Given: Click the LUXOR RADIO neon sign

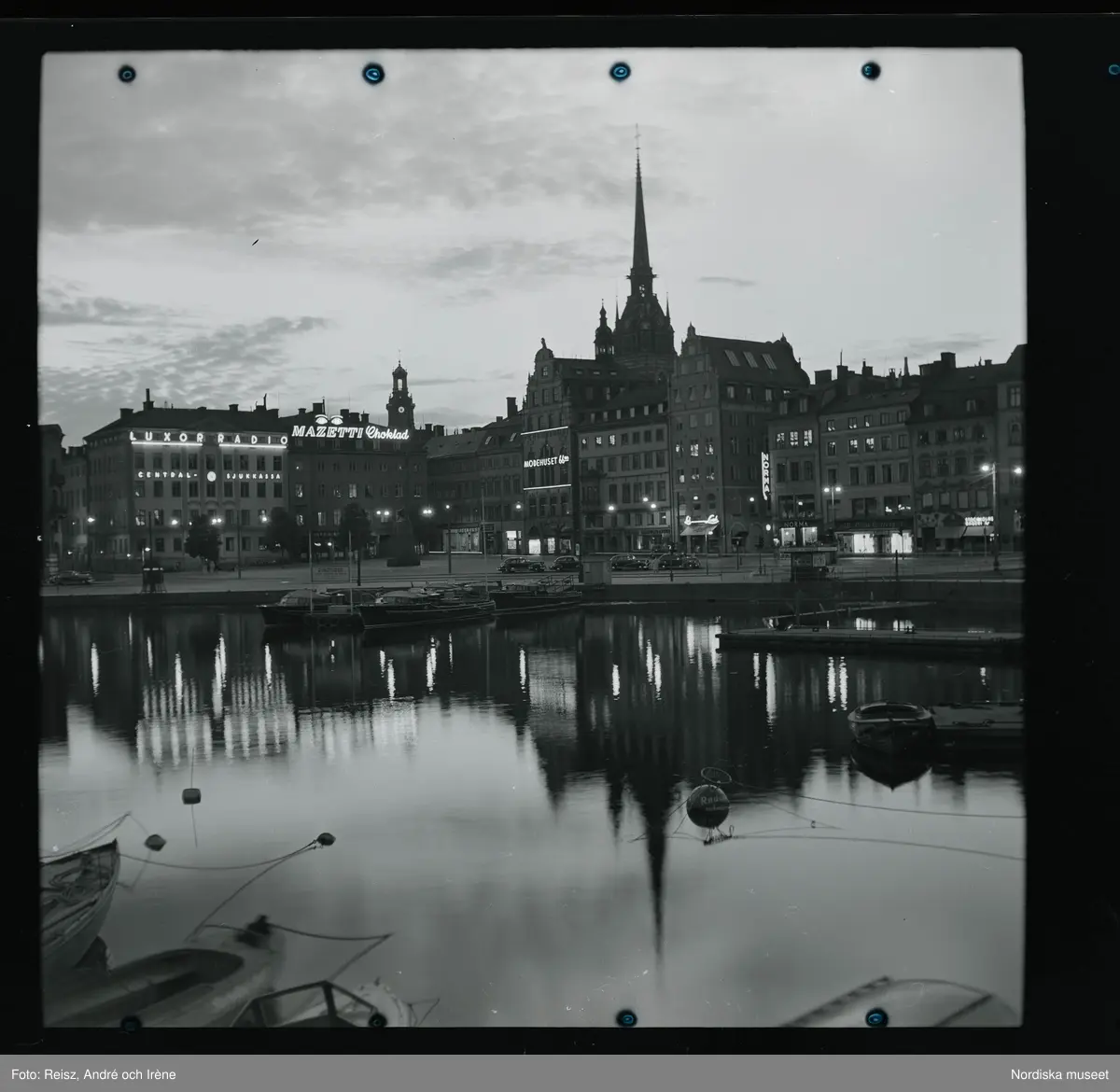Looking at the screenshot, I should 208,438.
